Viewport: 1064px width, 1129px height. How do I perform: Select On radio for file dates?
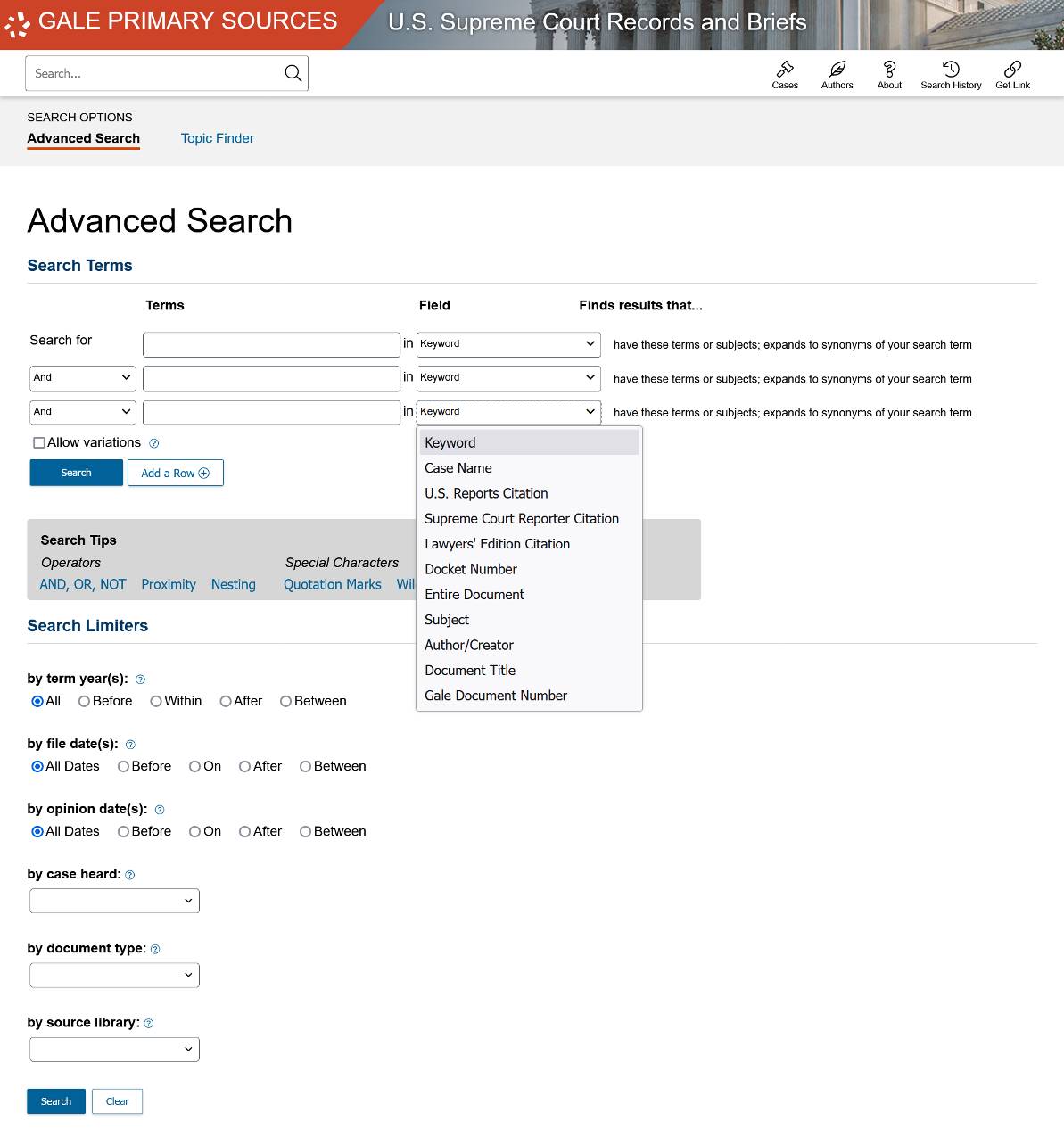coord(194,766)
